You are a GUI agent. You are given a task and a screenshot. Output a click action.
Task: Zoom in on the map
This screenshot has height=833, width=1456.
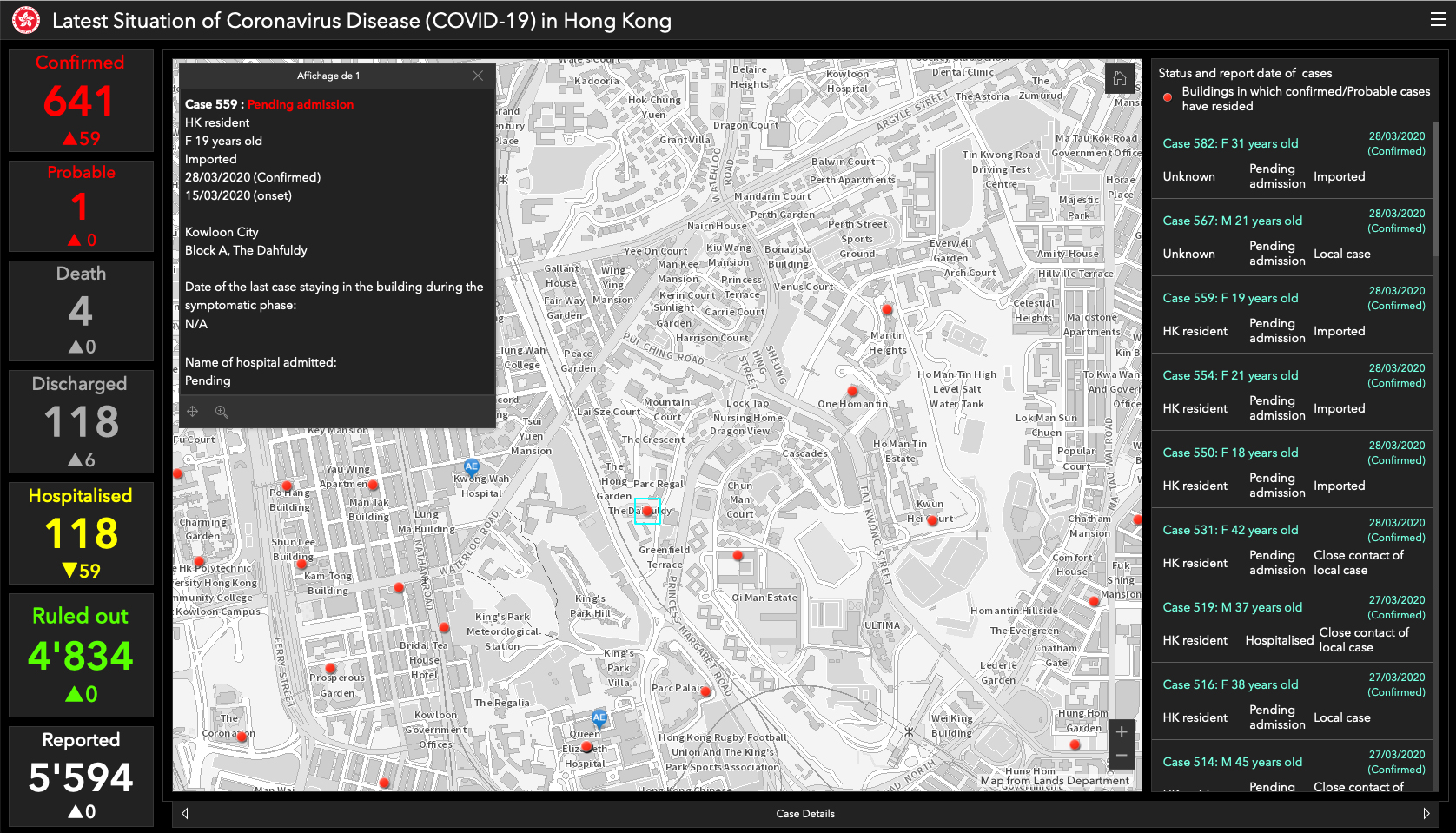pos(1122,732)
